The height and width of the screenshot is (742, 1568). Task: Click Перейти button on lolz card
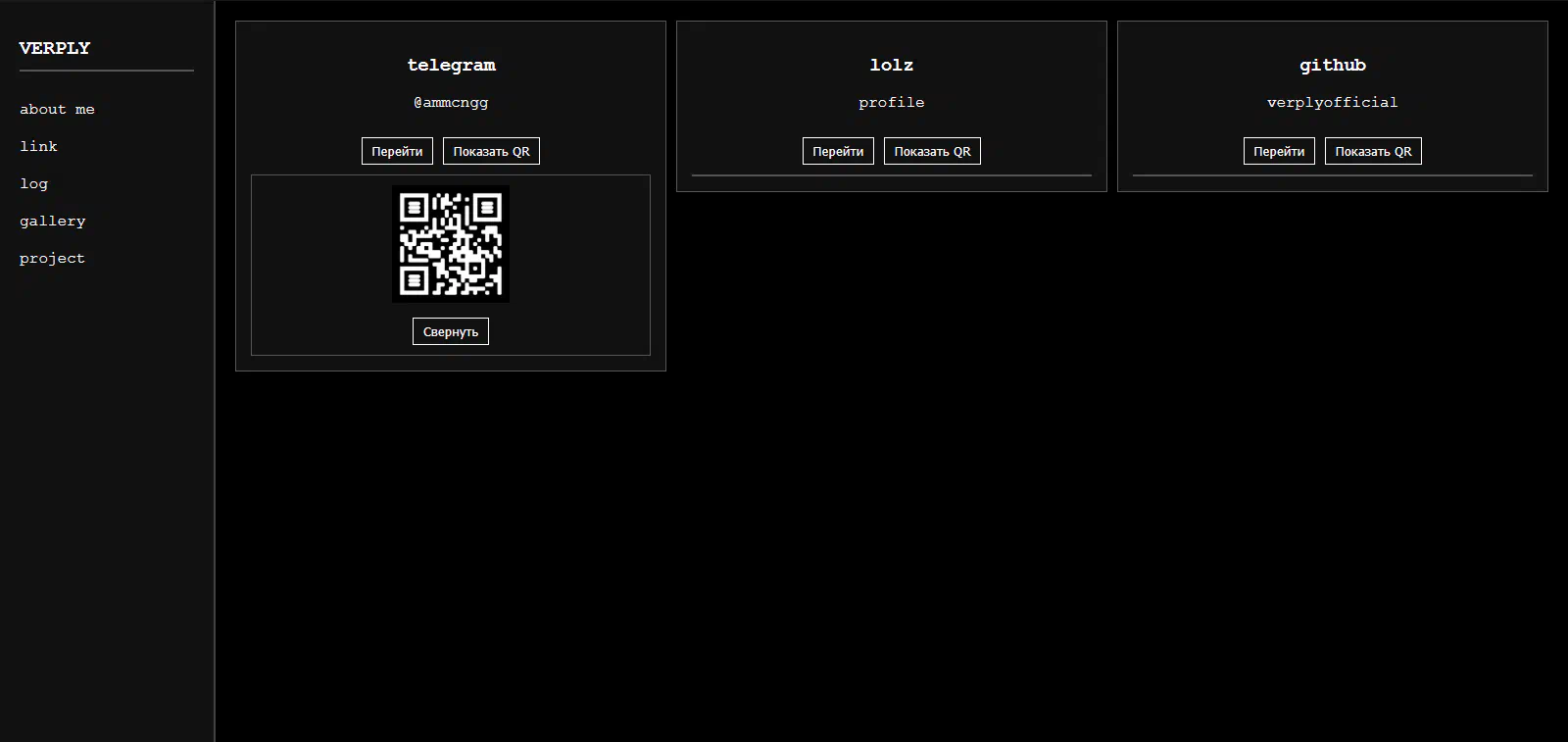838,151
